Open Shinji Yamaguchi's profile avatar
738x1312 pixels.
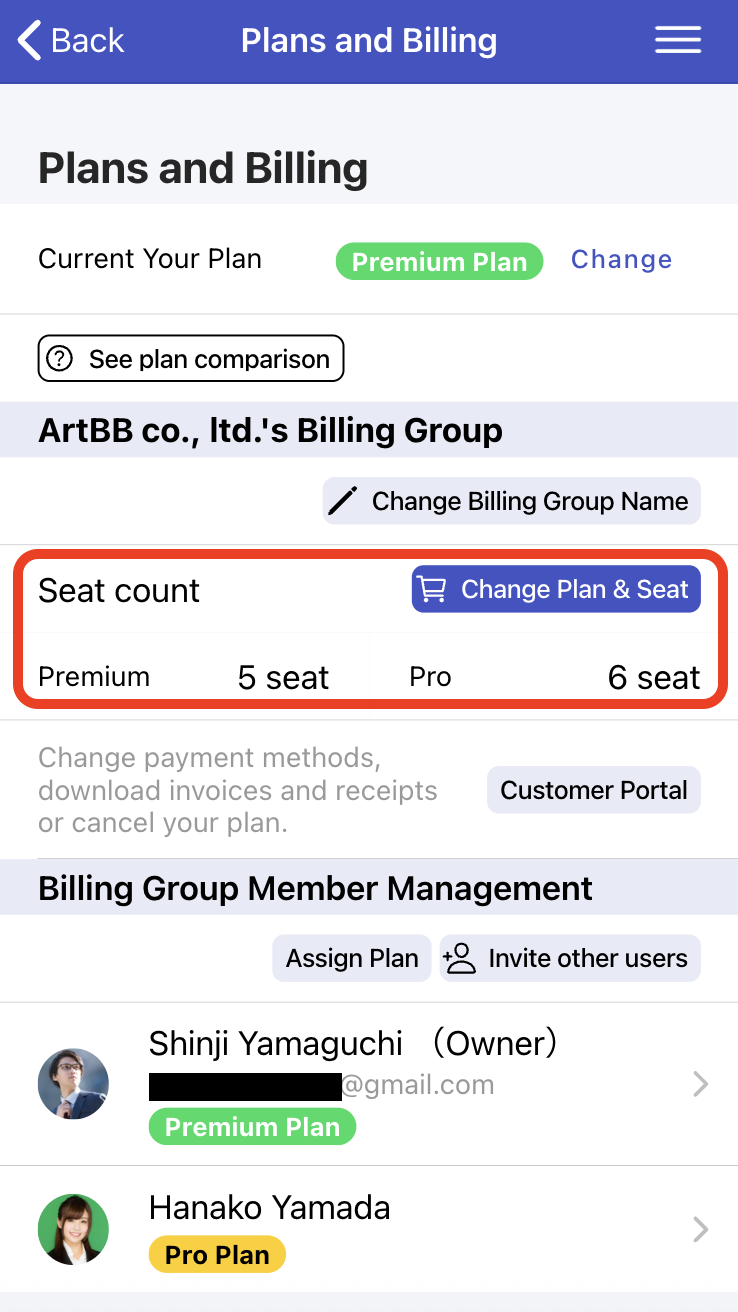click(73, 1084)
